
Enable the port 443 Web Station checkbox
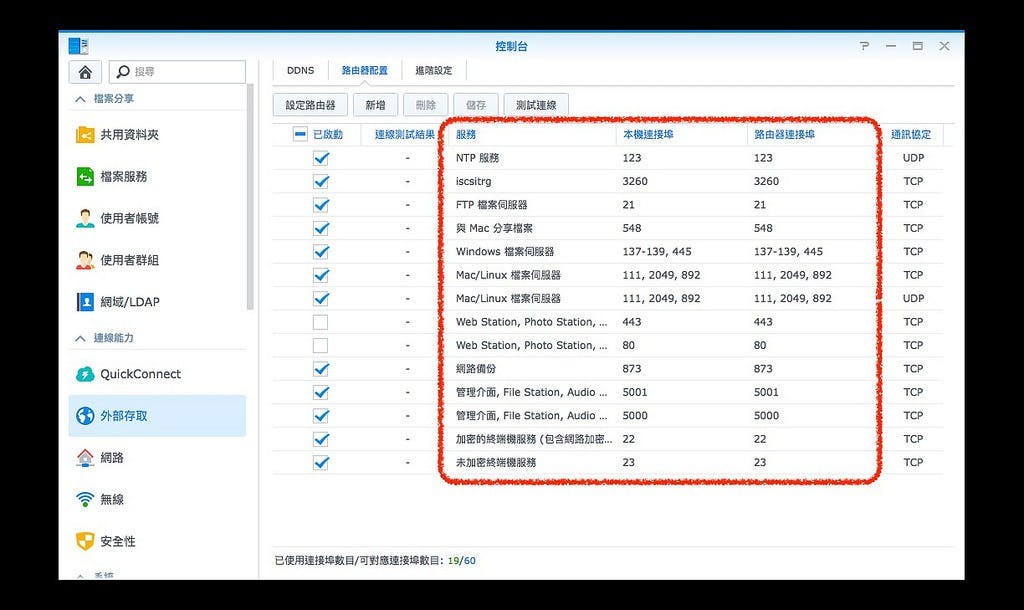pyautogui.click(x=321, y=322)
